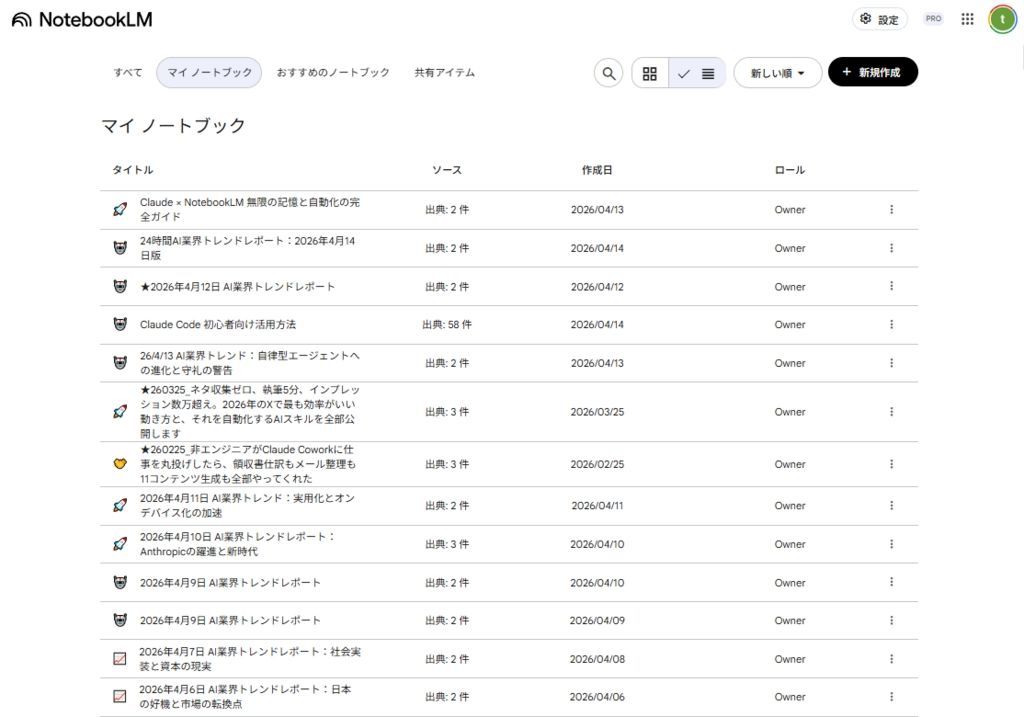Open more options for 2026年4月7日 row
Image resolution: width=1024 pixels, height=717 pixels.
tap(891, 659)
